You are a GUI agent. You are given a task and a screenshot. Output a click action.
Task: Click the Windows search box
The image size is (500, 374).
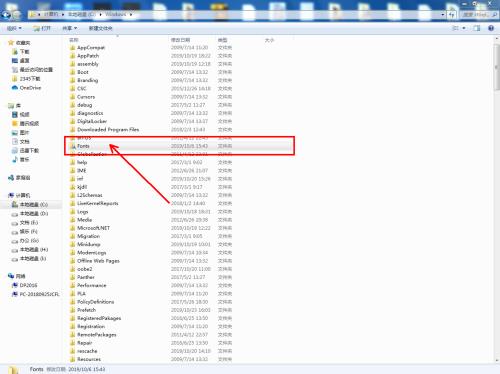tap(478, 15)
